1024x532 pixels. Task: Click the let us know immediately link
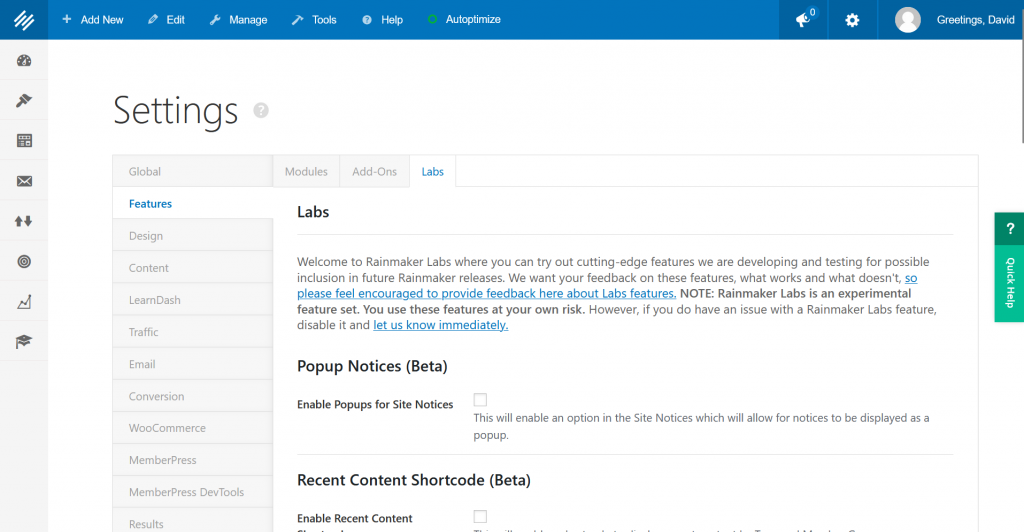tap(440, 324)
